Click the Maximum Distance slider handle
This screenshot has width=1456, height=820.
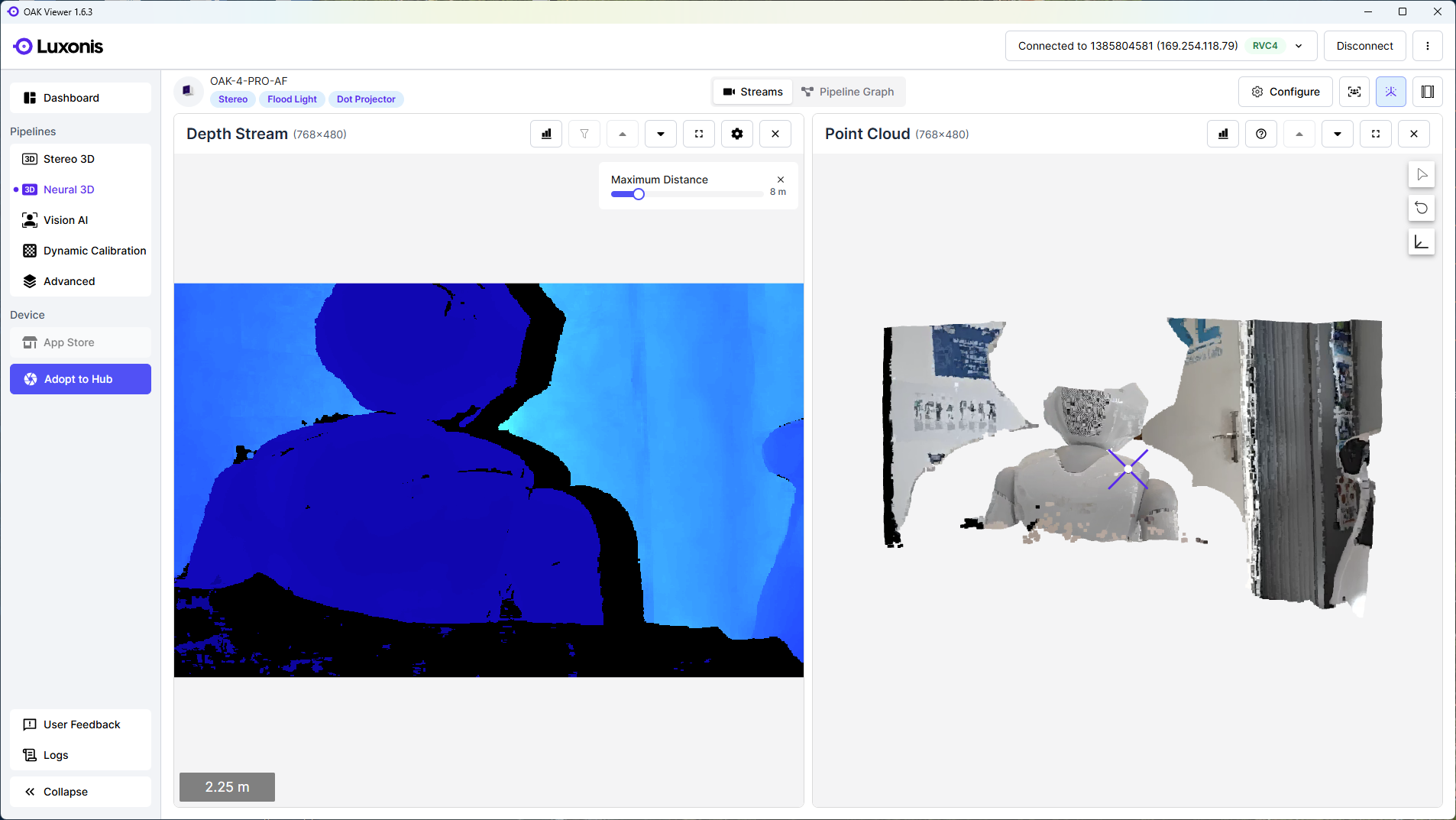tap(639, 194)
